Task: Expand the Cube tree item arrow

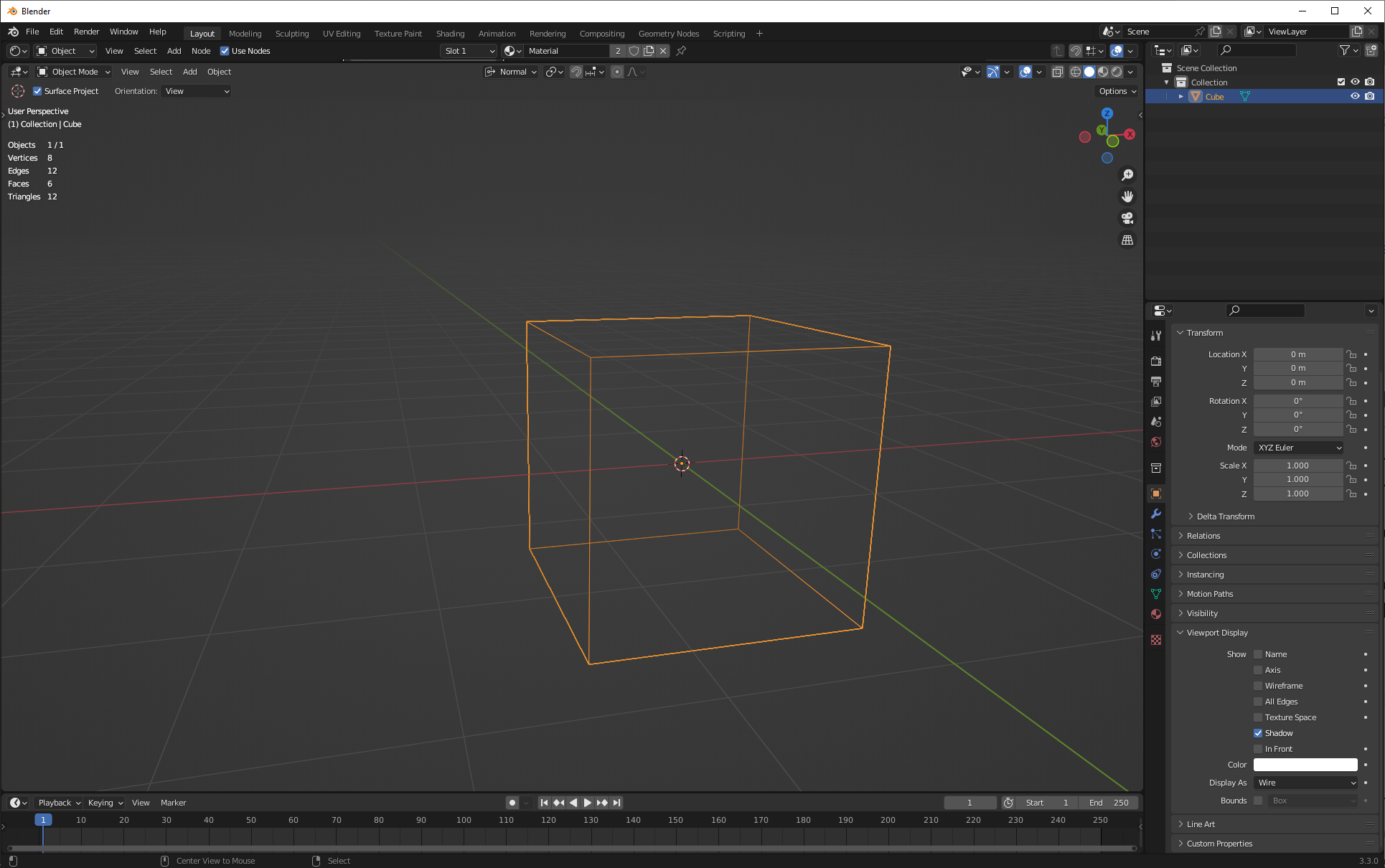Action: tap(1181, 96)
